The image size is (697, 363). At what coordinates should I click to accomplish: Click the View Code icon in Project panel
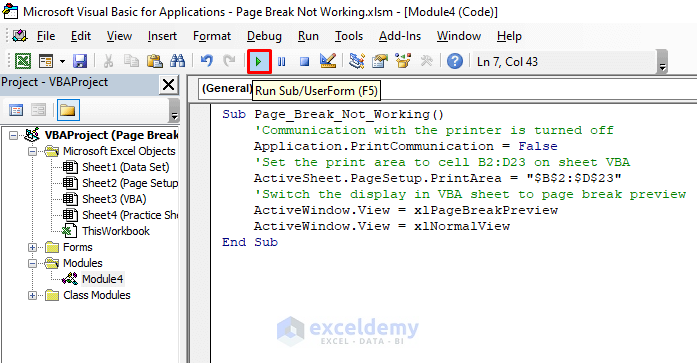tap(16, 110)
